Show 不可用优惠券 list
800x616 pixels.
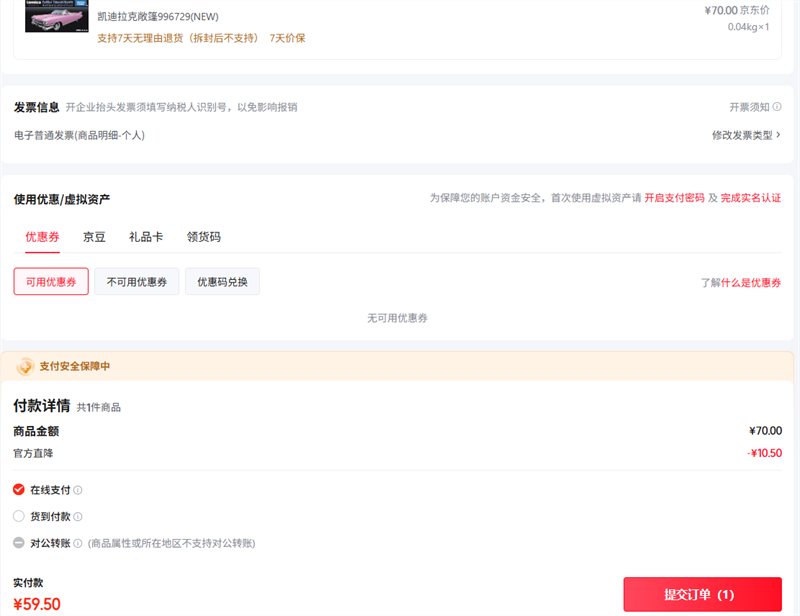137,282
